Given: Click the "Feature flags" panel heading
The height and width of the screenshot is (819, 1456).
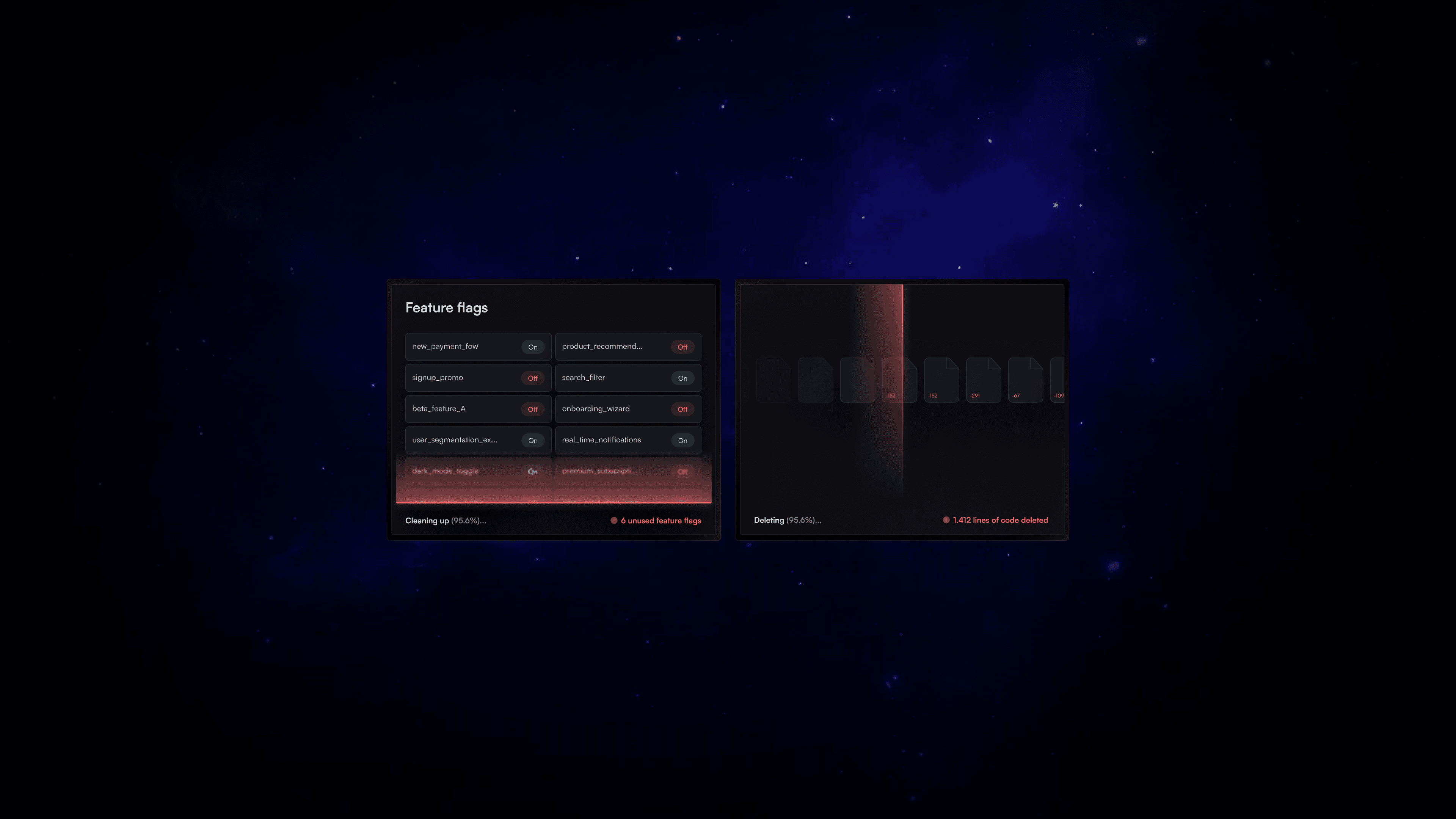Looking at the screenshot, I should click(447, 308).
